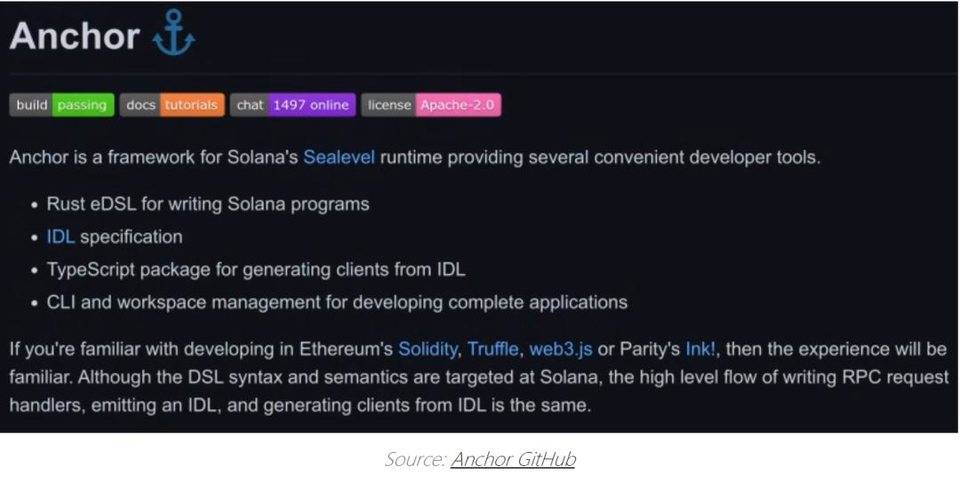Open the license Apache-2.0 badge
This screenshot has height=483, width=960.
click(431, 105)
